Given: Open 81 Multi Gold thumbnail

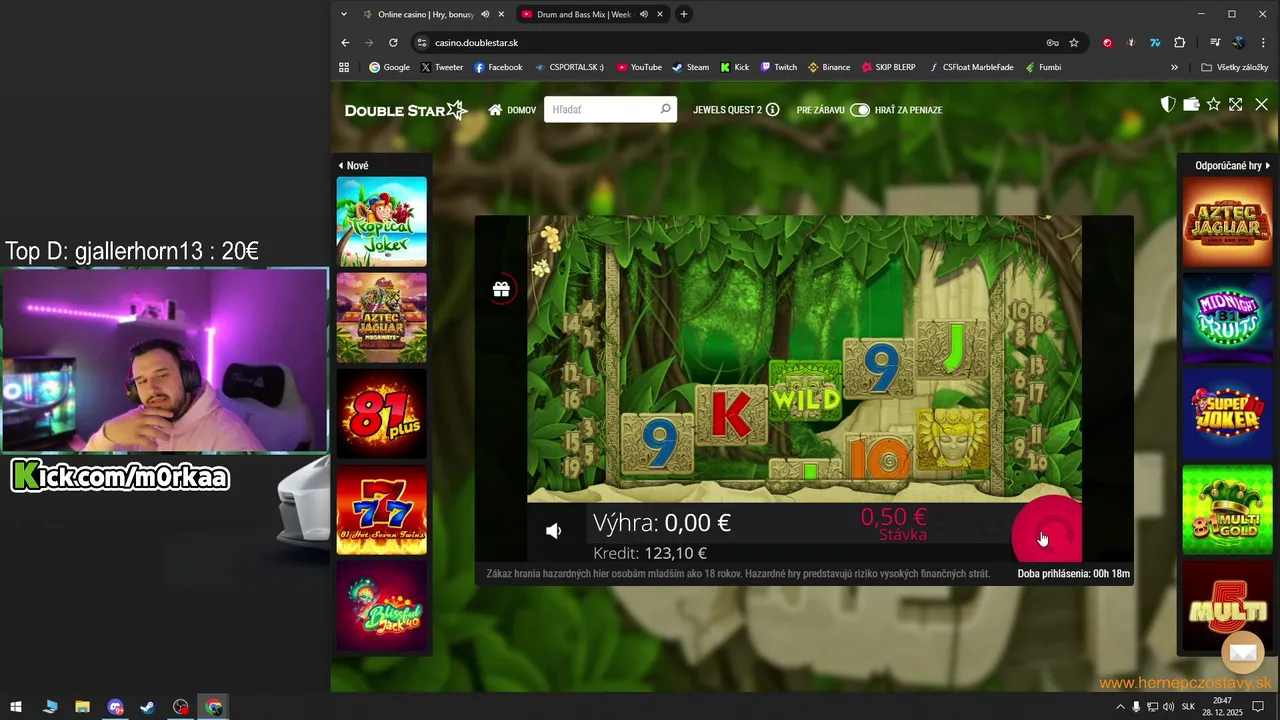Looking at the screenshot, I should 1227,510.
